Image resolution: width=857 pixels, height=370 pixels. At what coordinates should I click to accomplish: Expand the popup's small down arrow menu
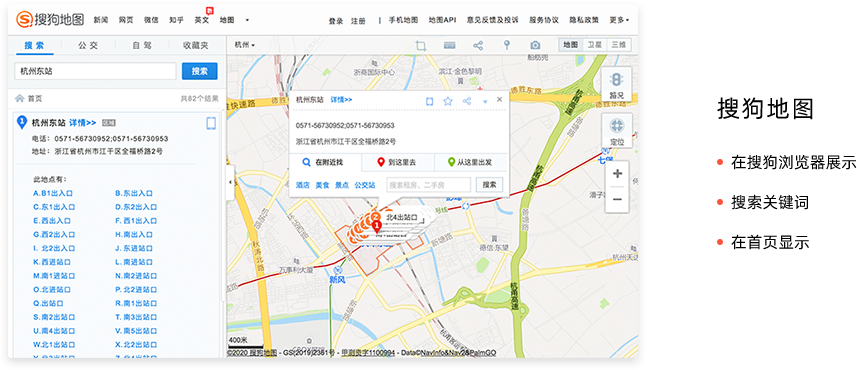pos(485,102)
